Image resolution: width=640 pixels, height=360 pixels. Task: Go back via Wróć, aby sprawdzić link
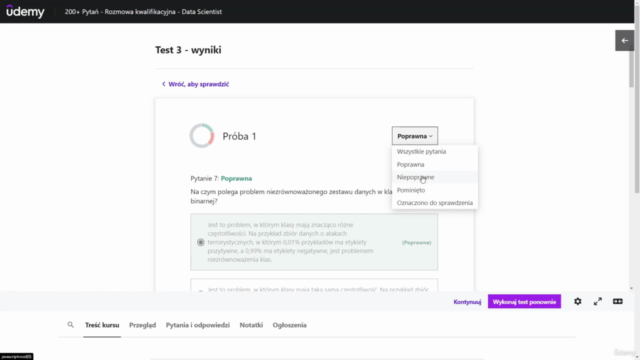pos(195,84)
